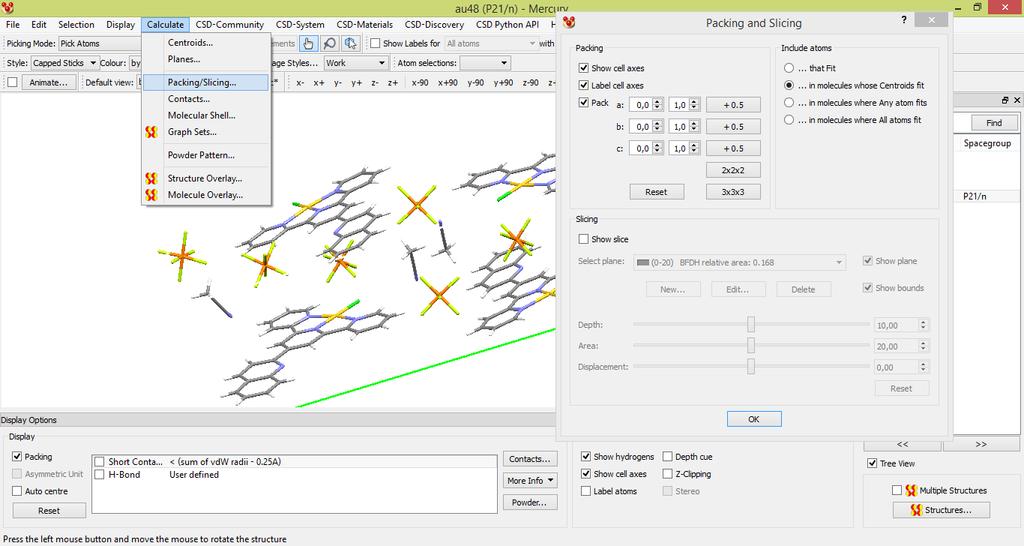Click the z- view toolbar button
The width and height of the screenshot is (1024, 546).
click(375, 83)
